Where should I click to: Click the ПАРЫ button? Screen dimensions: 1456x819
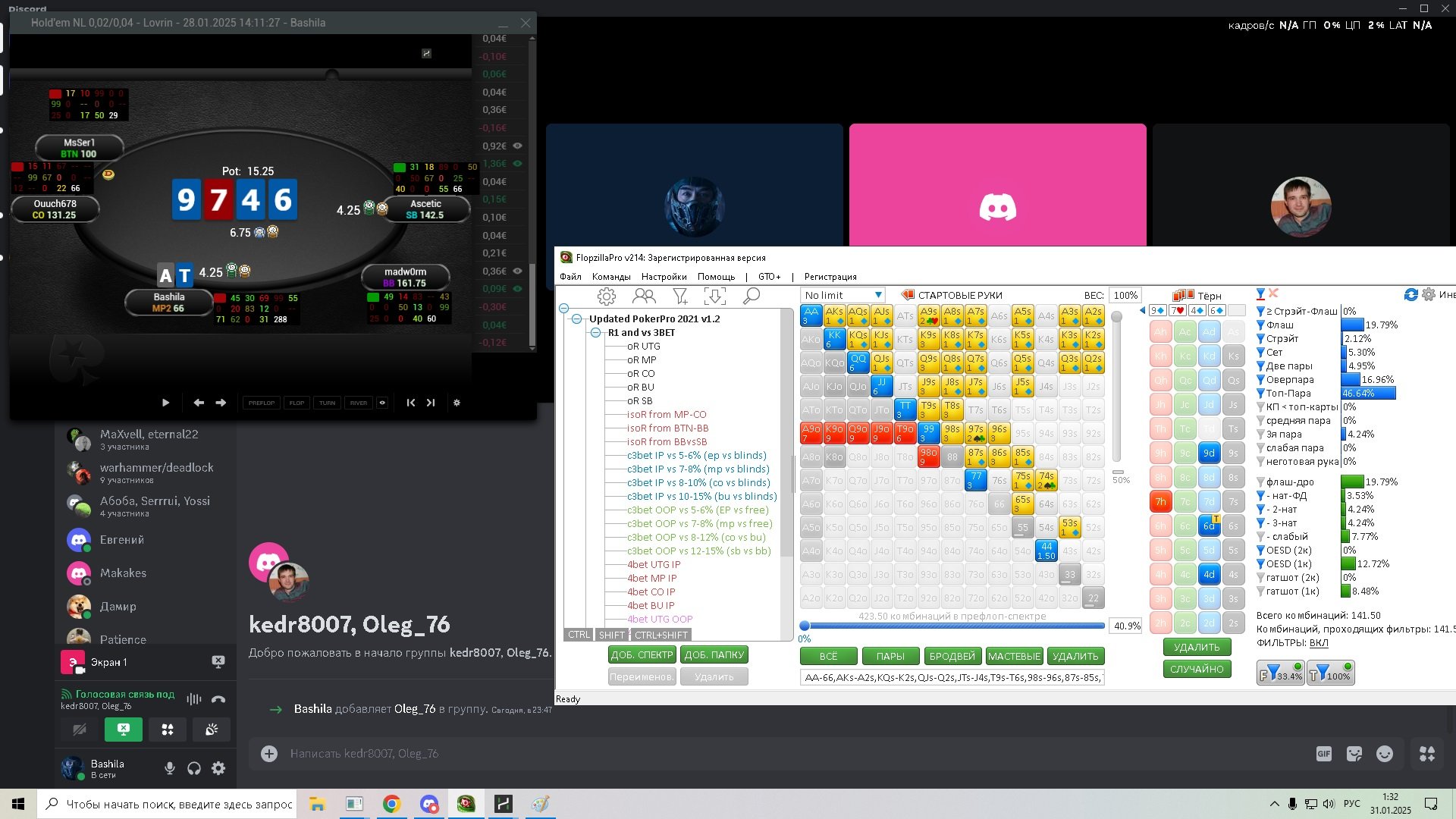(890, 656)
